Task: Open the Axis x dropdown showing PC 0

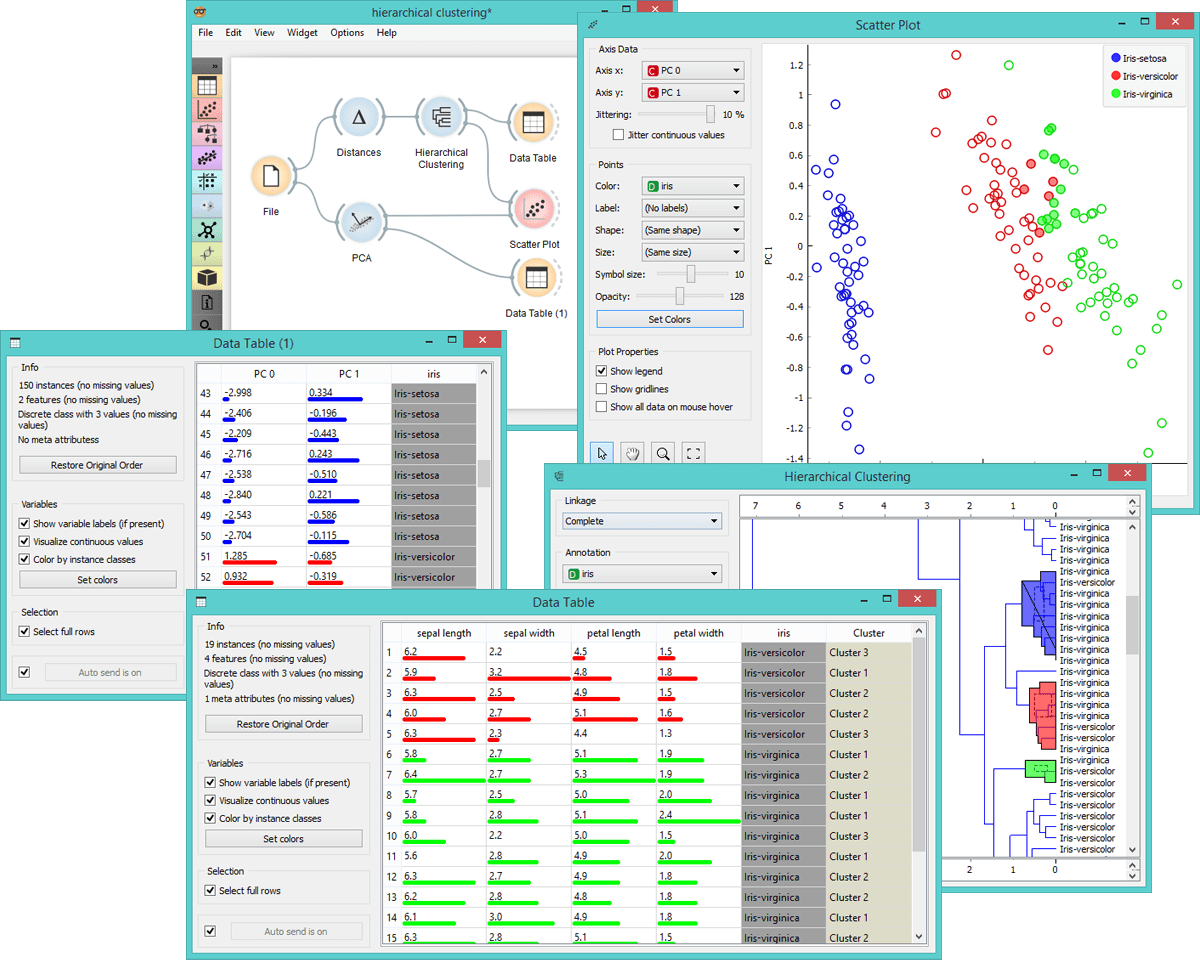Action: point(694,70)
